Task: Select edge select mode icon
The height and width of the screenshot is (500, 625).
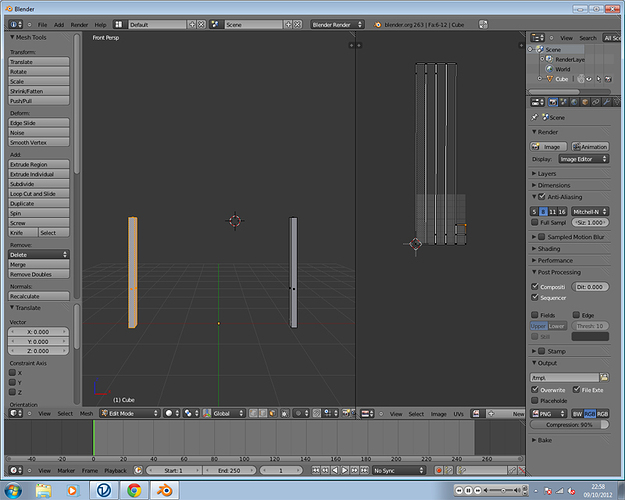Action: 263,413
